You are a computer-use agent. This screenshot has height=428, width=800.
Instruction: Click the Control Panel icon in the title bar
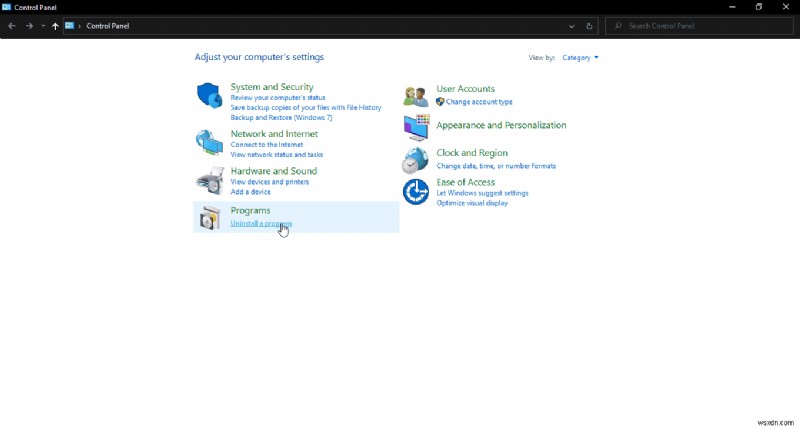(7, 7)
